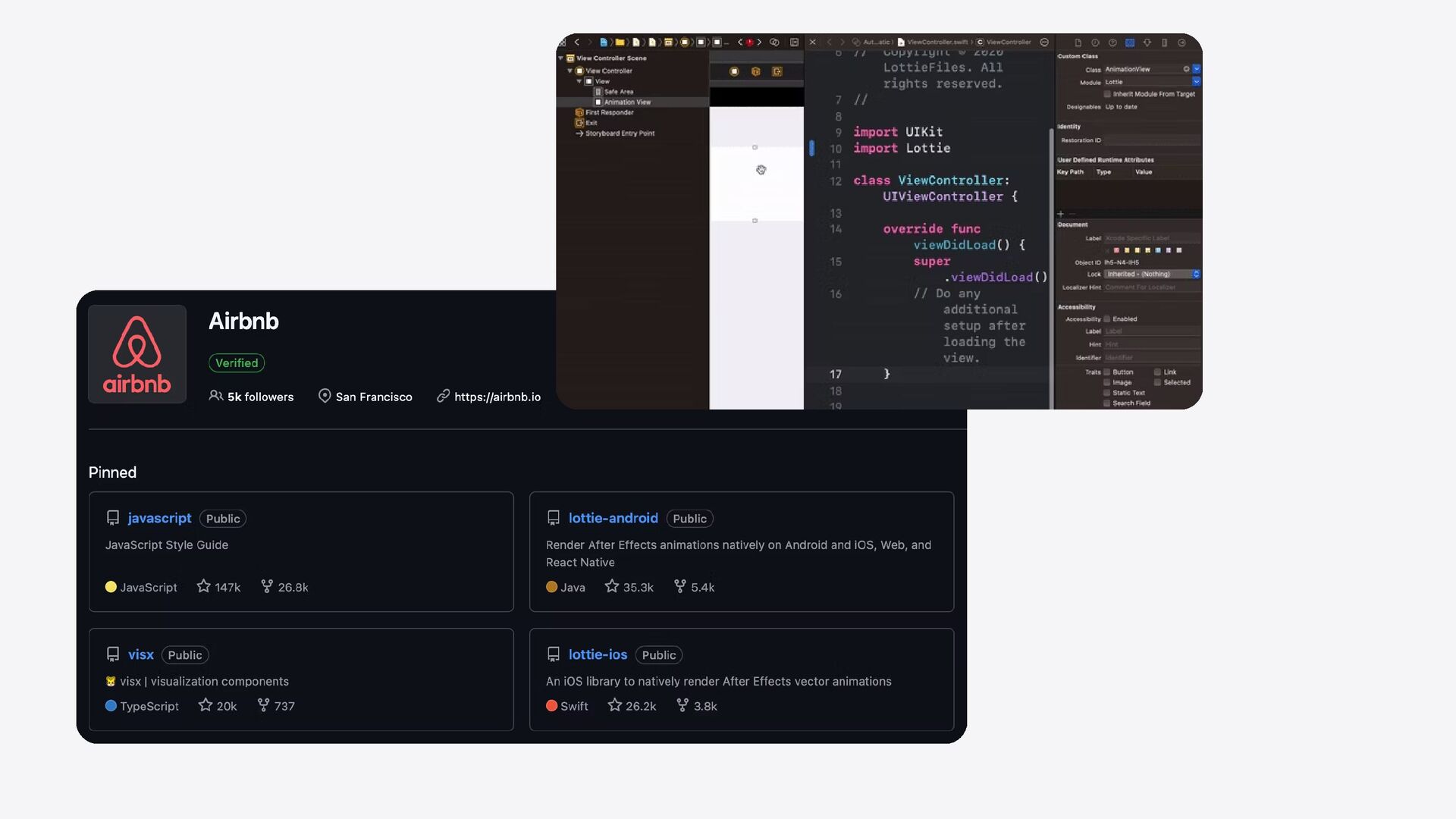Open the https://airbnb.io website link
The image size is (1456, 819).
pos(497,397)
